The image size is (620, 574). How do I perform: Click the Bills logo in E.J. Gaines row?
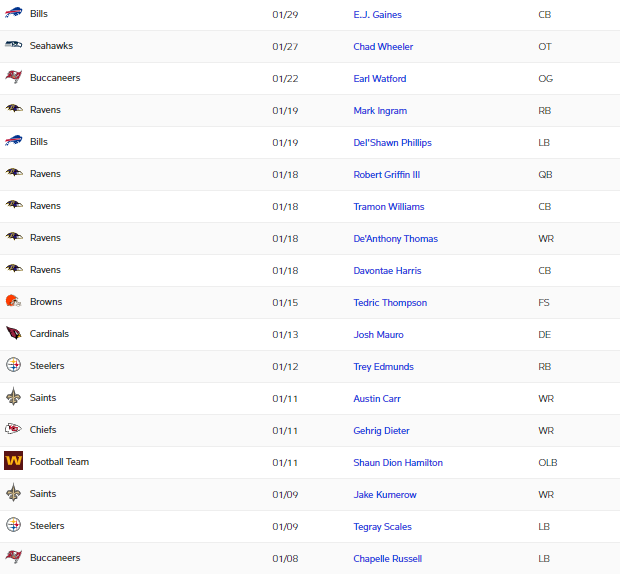tap(13, 13)
